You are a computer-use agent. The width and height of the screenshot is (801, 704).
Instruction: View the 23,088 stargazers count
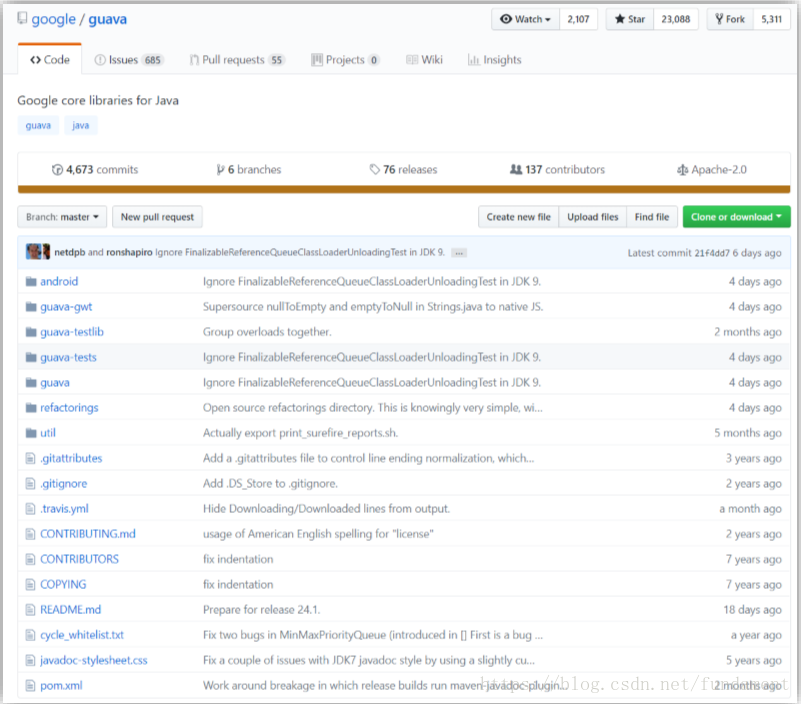click(675, 19)
